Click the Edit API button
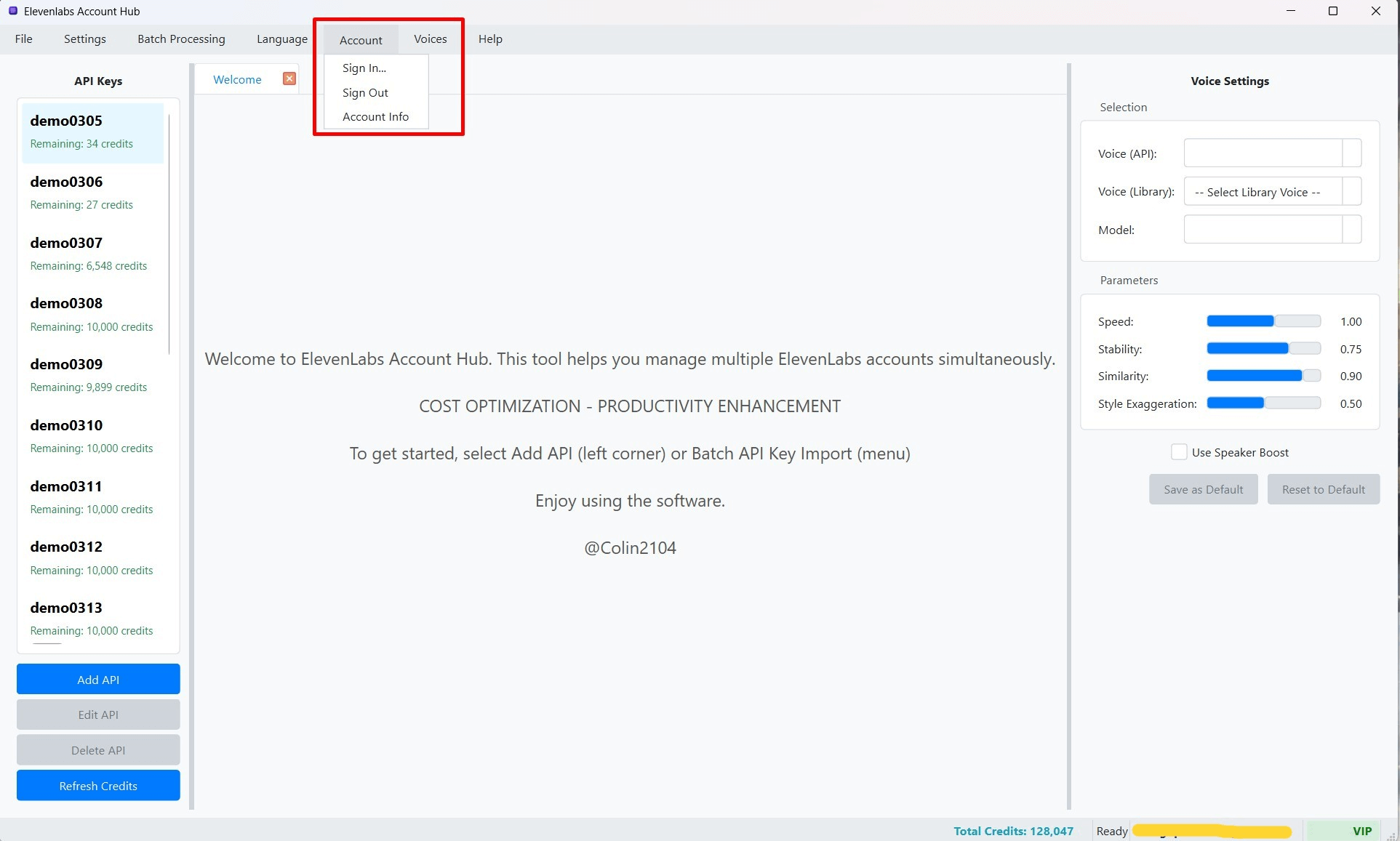Screen dimensions: 1400x841 [98, 715]
